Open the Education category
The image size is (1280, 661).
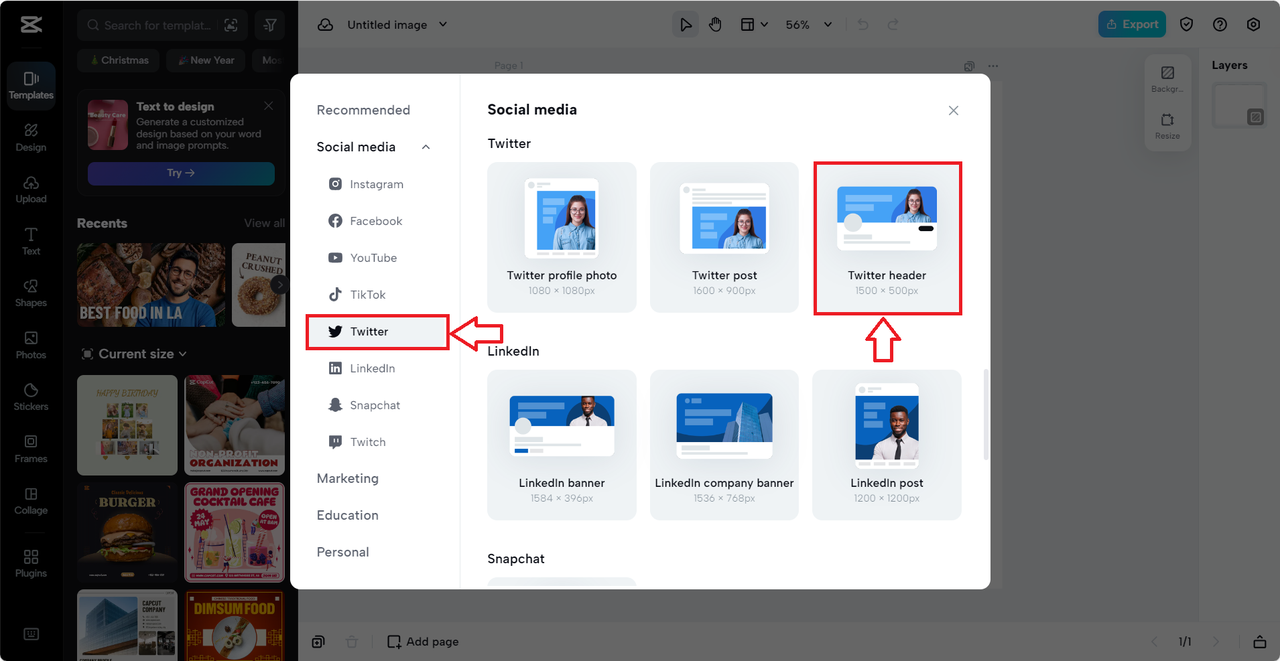click(348, 515)
